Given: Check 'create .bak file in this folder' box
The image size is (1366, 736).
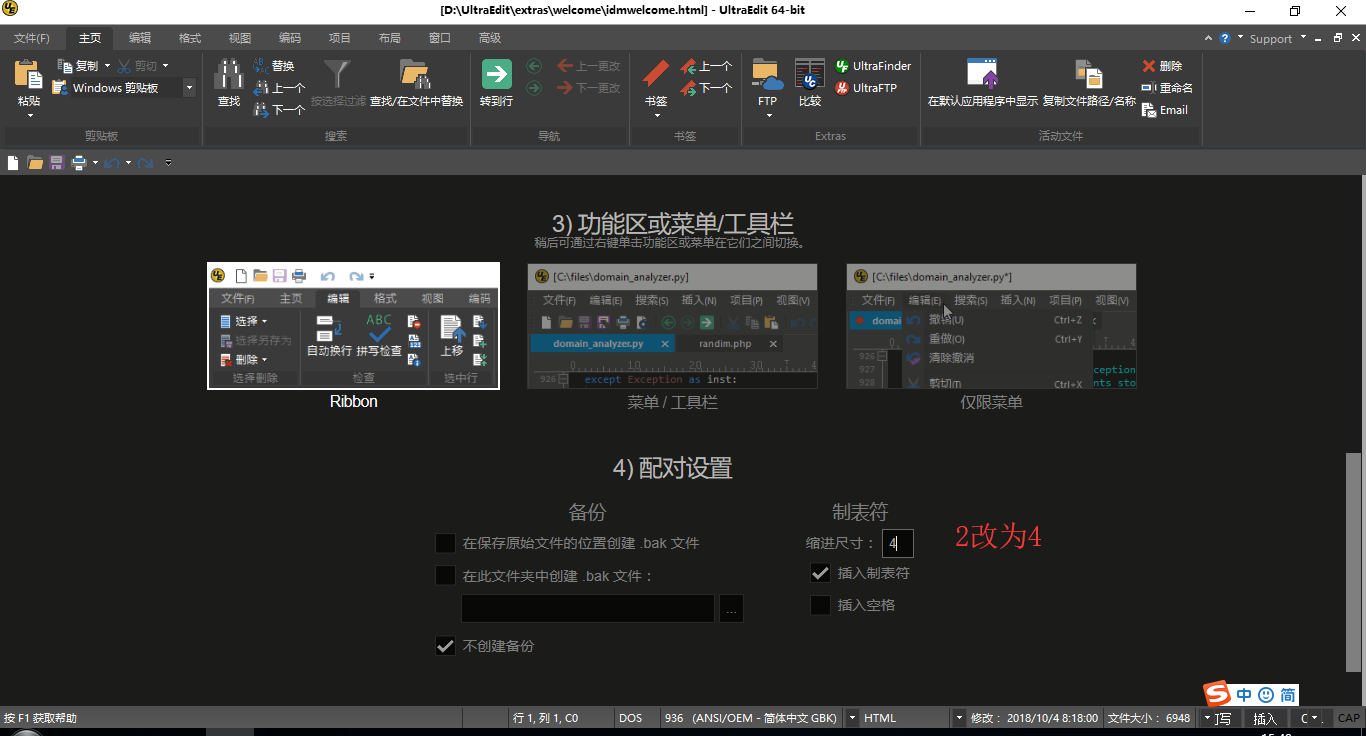Looking at the screenshot, I should point(446,575).
